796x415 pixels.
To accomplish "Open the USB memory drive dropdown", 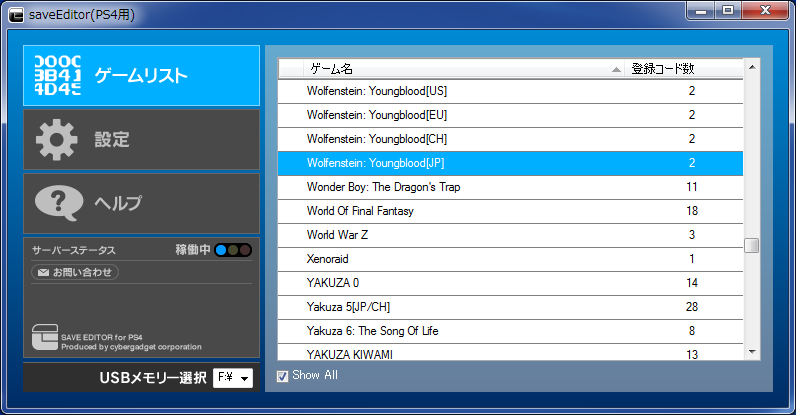I will [x=234, y=378].
